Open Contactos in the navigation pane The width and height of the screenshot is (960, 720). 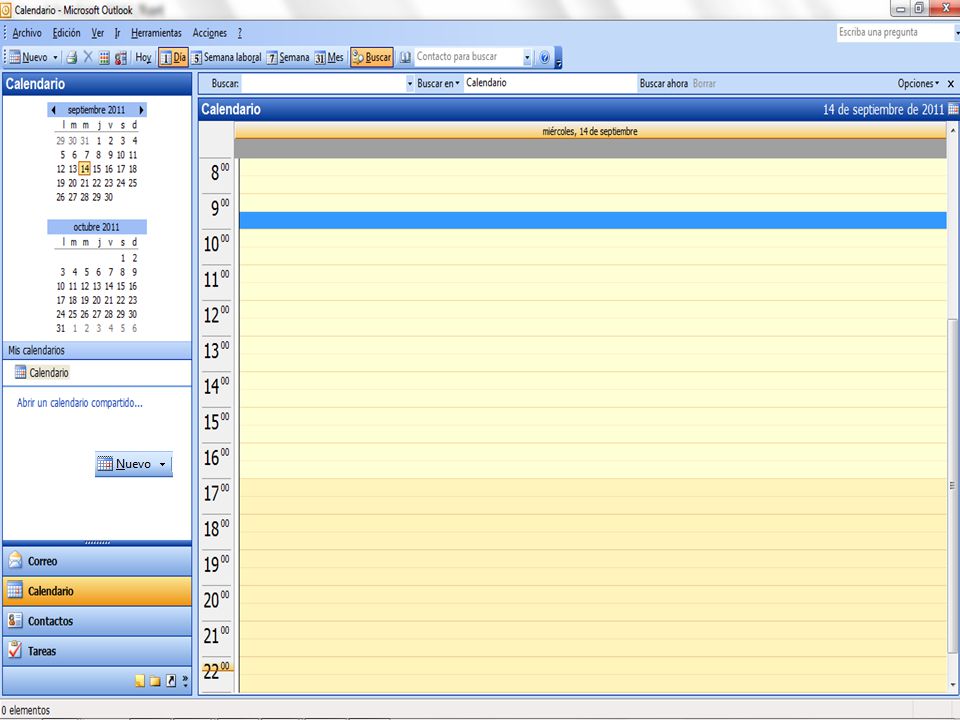tap(97, 621)
